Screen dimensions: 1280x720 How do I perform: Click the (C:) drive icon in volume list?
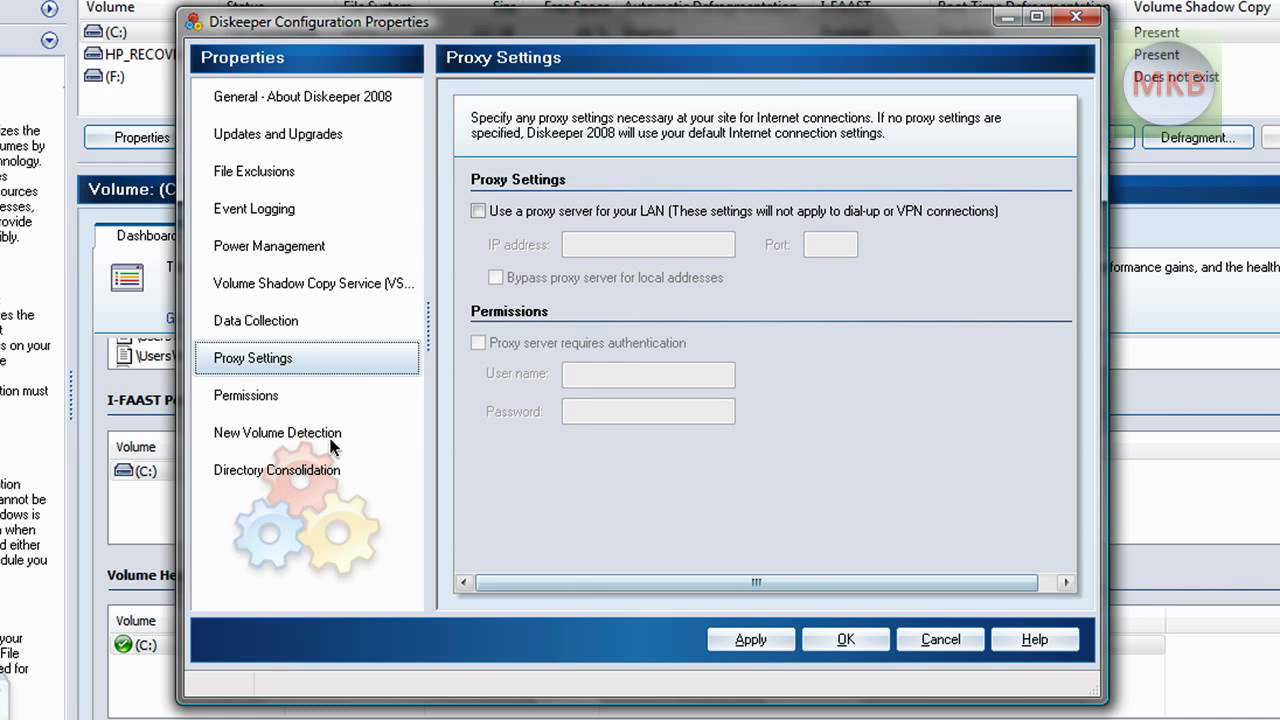(x=93, y=32)
